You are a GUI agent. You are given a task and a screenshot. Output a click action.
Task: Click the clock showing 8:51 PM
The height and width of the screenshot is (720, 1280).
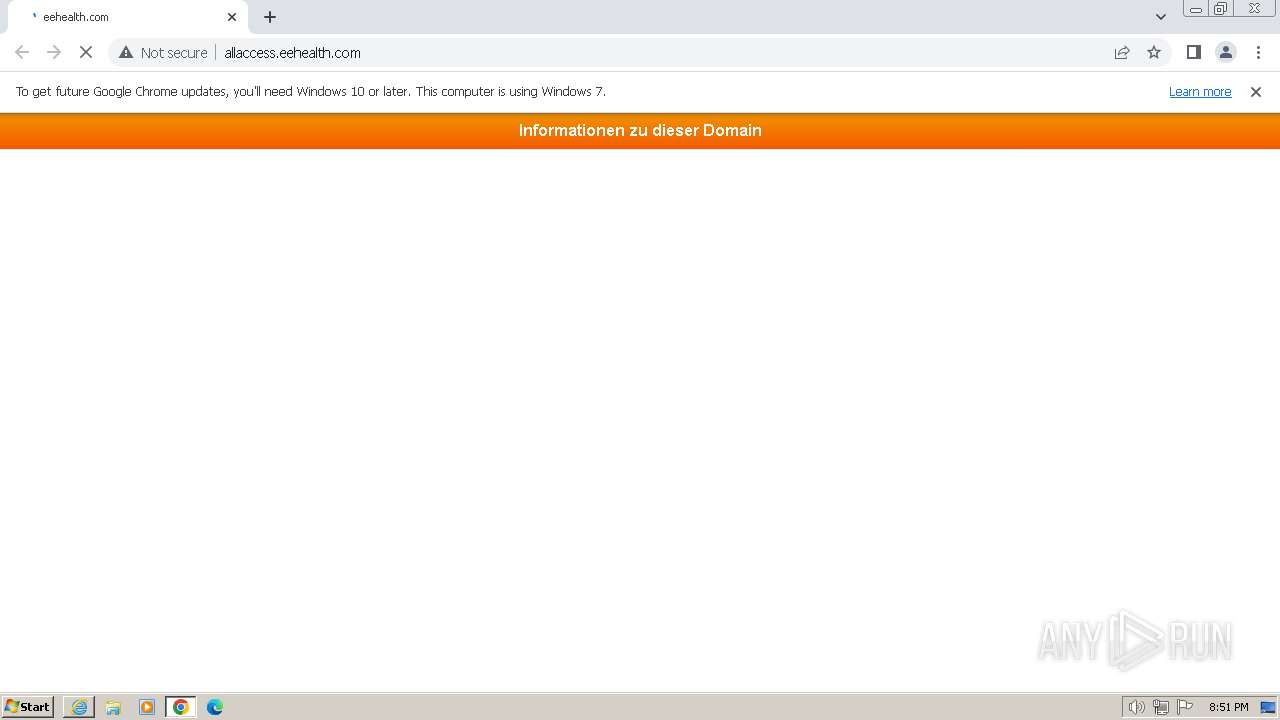[1228, 707]
